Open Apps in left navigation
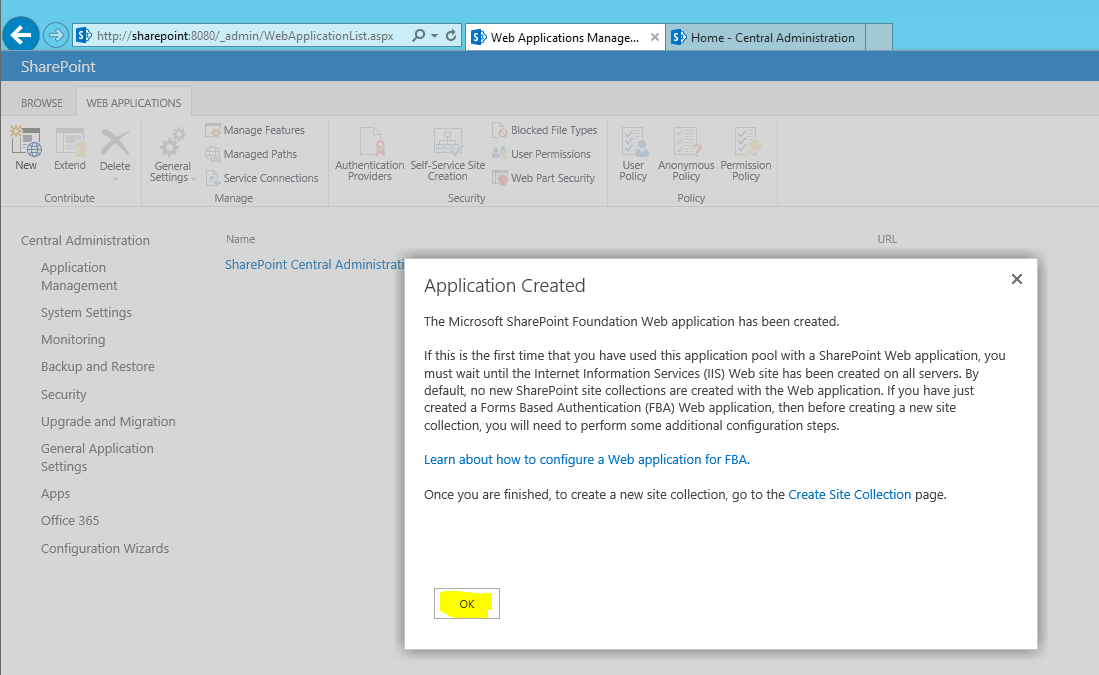Image resolution: width=1099 pixels, height=675 pixels. click(55, 493)
